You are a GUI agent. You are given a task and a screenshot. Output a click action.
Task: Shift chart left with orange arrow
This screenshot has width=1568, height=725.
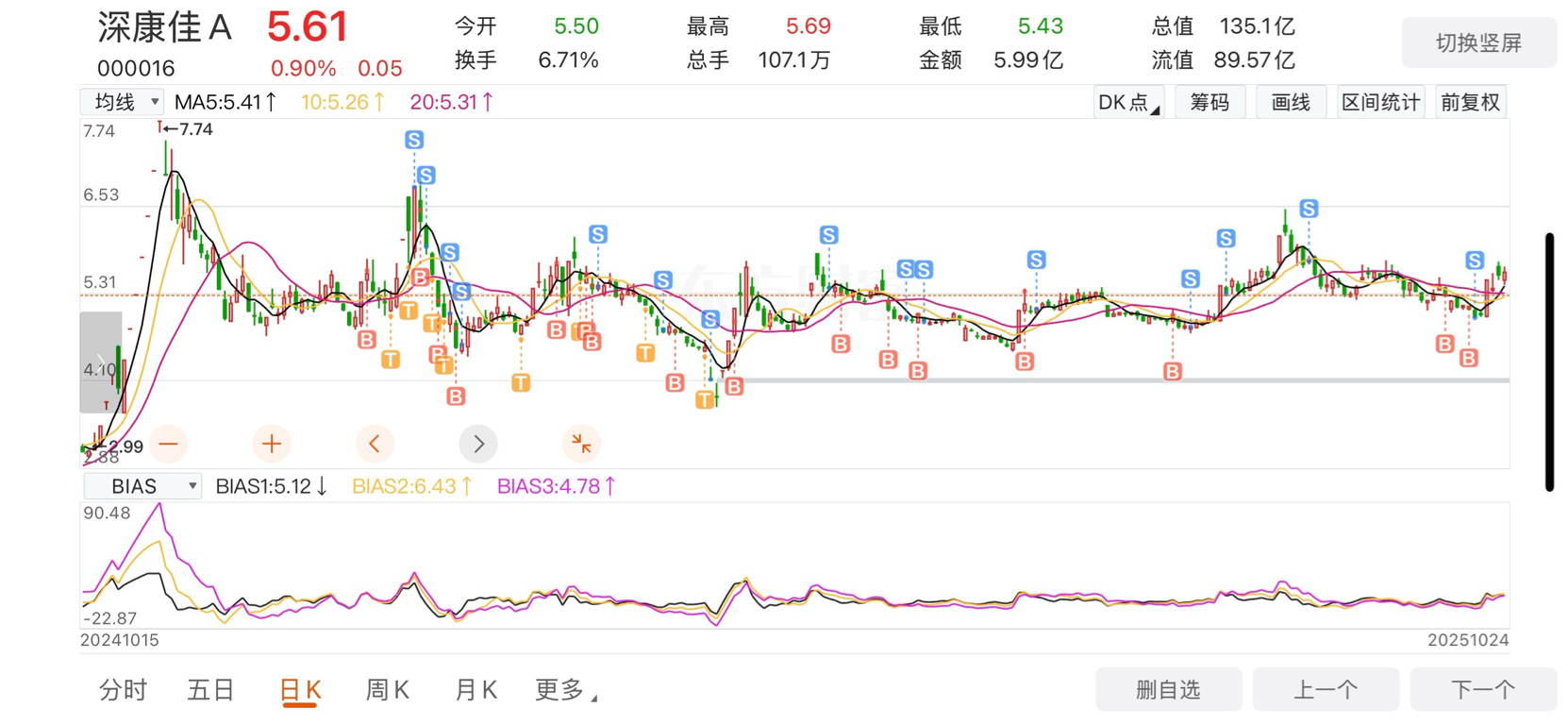pos(375,444)
